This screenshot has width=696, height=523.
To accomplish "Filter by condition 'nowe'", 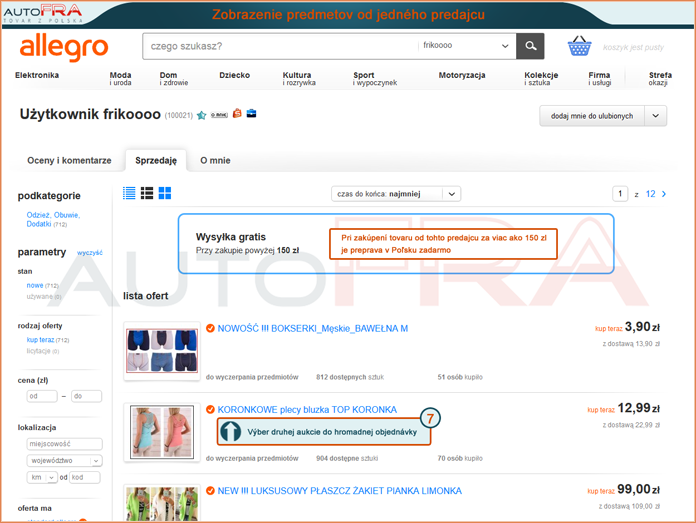I will pos(35,285).
